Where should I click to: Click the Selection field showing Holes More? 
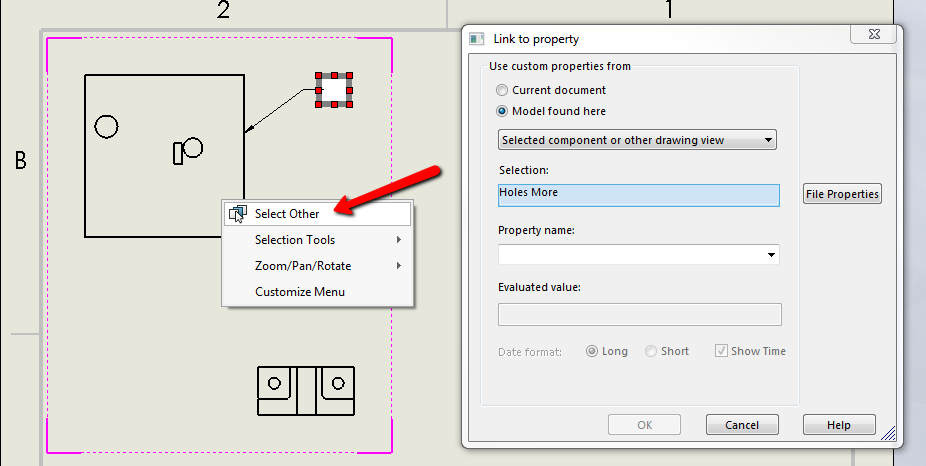coord(639,195)
